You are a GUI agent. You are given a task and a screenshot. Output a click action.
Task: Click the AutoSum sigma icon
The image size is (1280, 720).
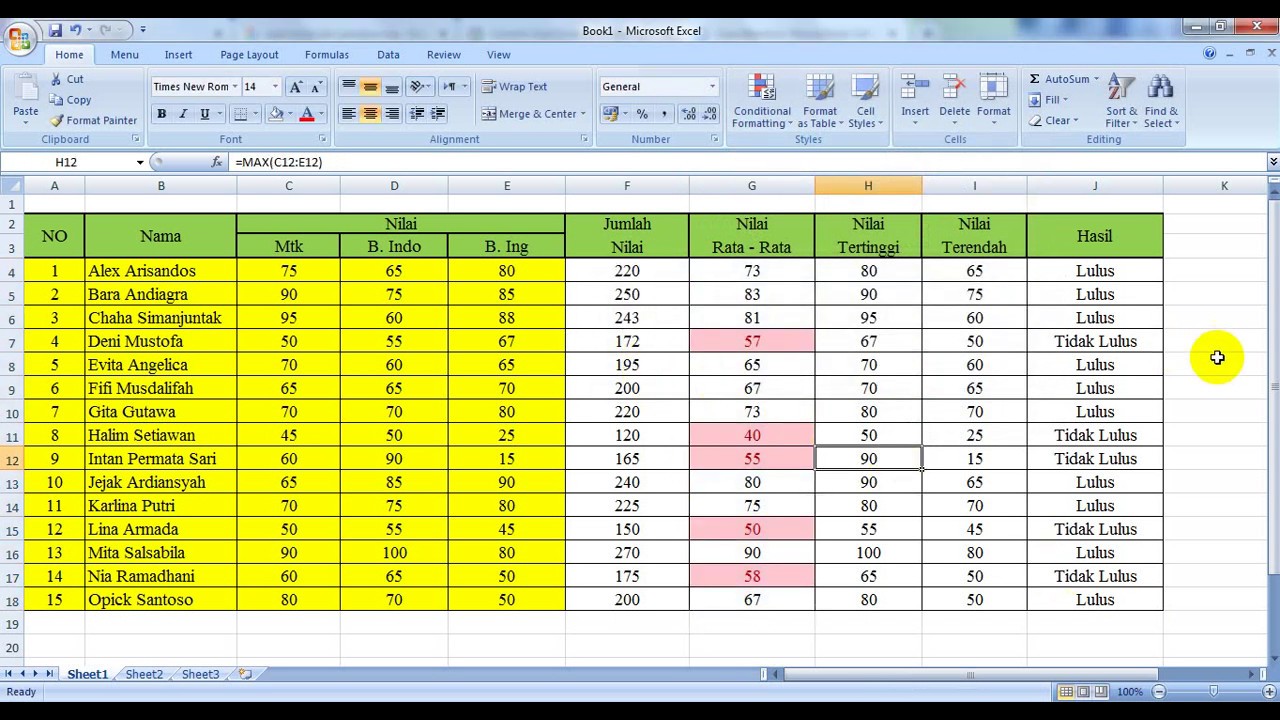[x=1035, y=79]
